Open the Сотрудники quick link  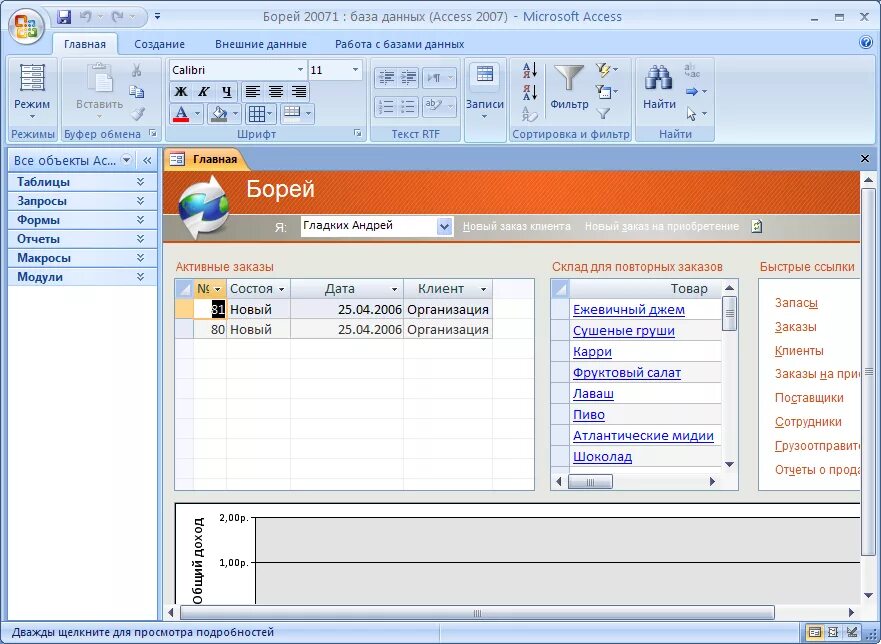coord(808,422)
